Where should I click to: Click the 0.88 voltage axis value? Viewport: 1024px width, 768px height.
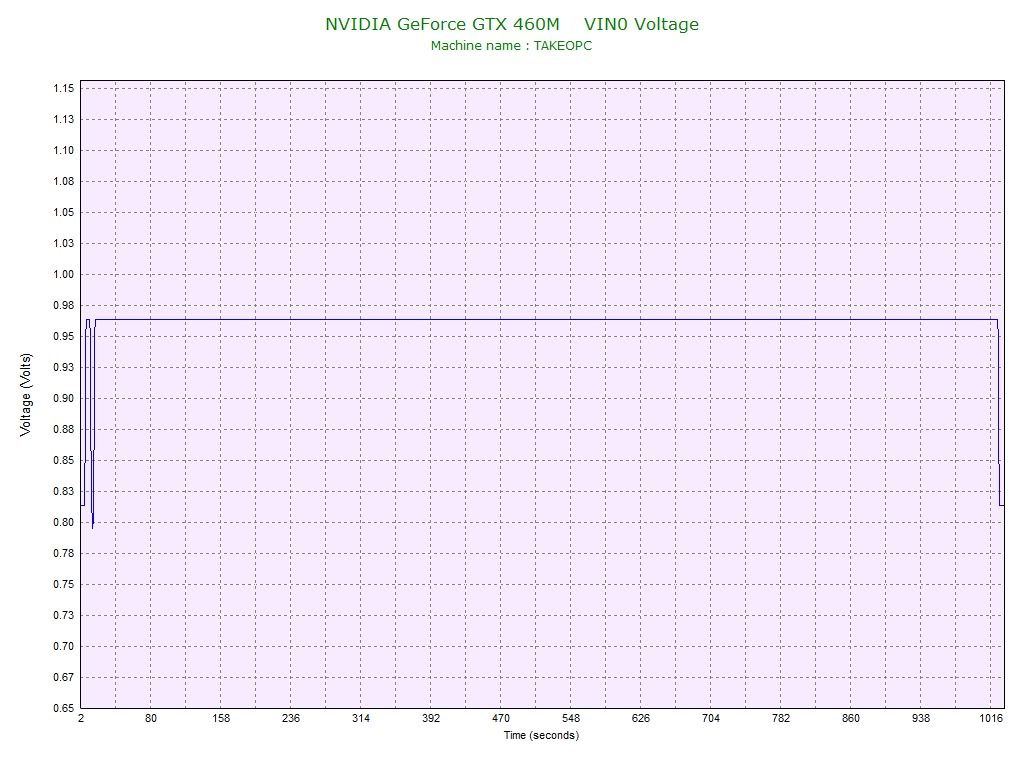click(x=63, y=429)
